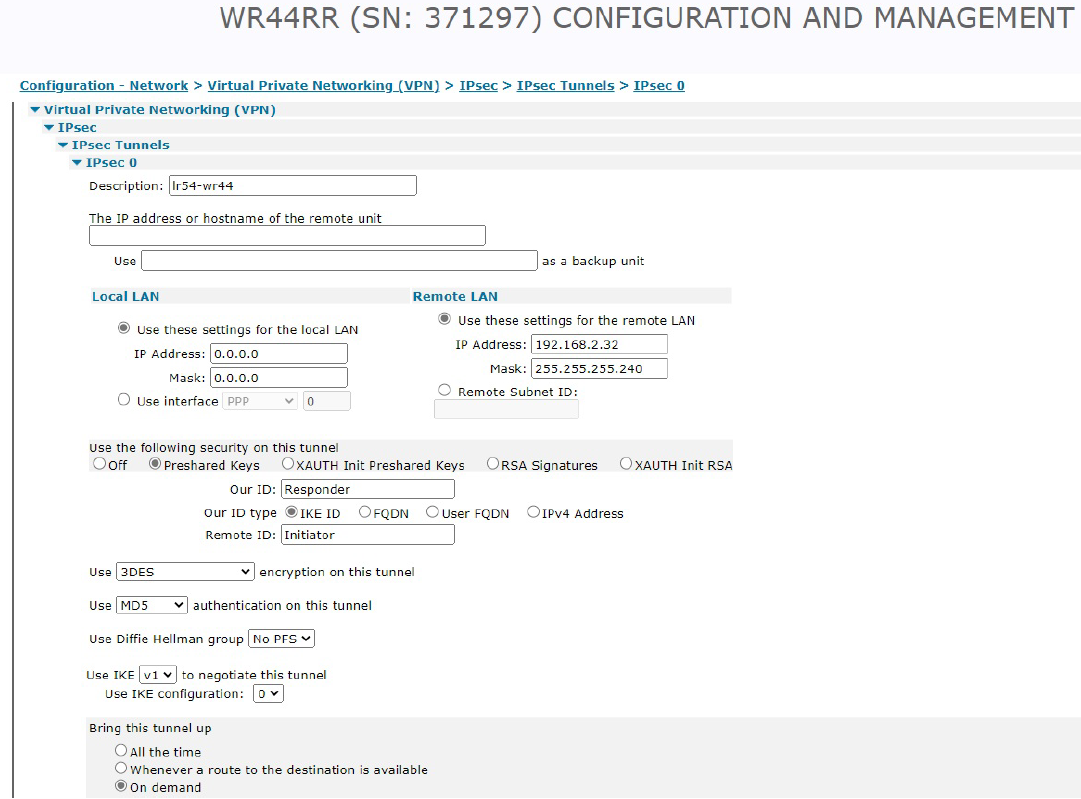Open the IPsec Tunnels breadcrumb link
Screen dimensions: 1081x799
coord(565,85)
